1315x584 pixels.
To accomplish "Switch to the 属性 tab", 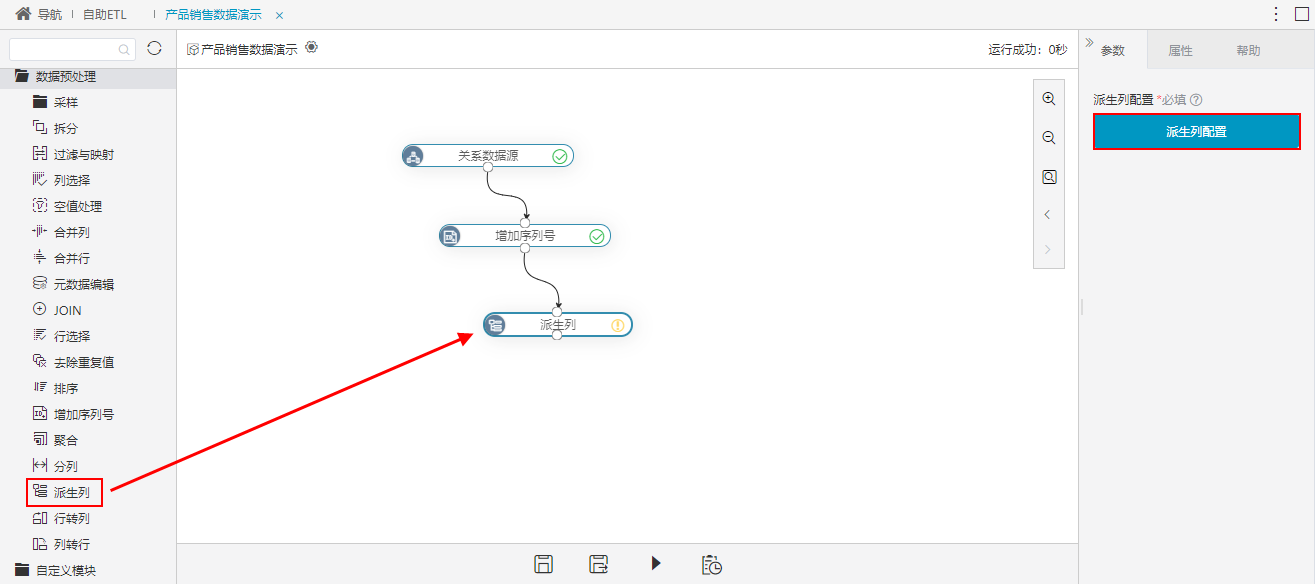I will click(x=1181, y=50).
